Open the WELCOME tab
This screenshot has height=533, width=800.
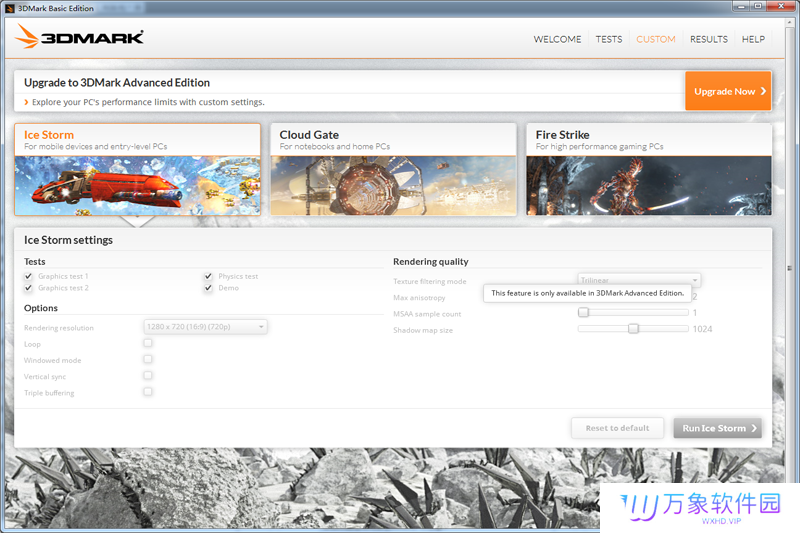click(557, 39)
